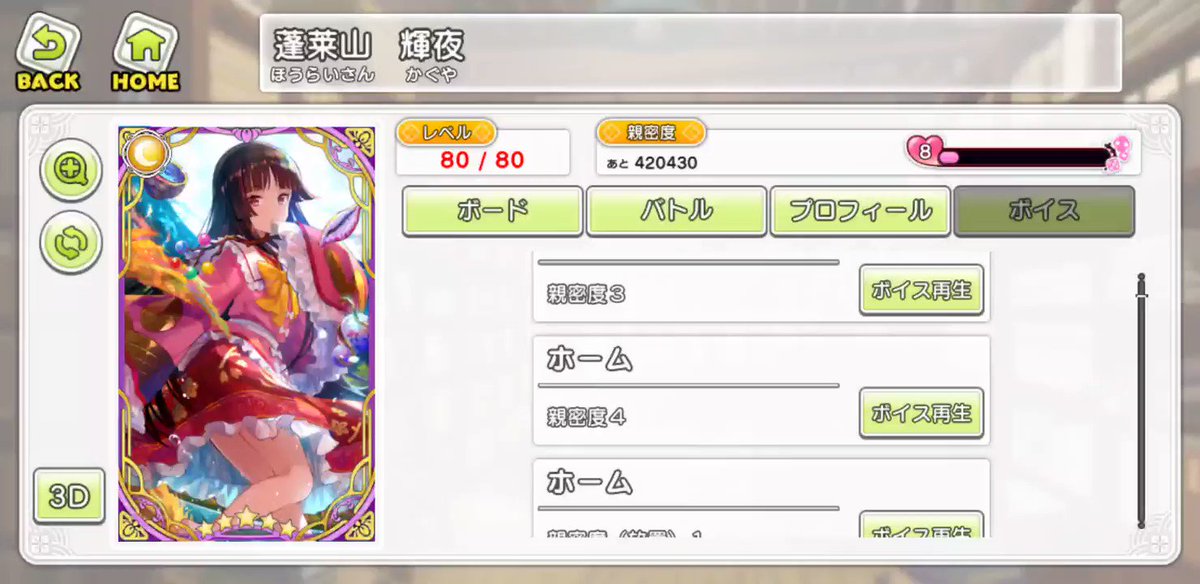Switch to the プロフィール tab
This screenshot has height=584, width=1200.
pos(860,211)
